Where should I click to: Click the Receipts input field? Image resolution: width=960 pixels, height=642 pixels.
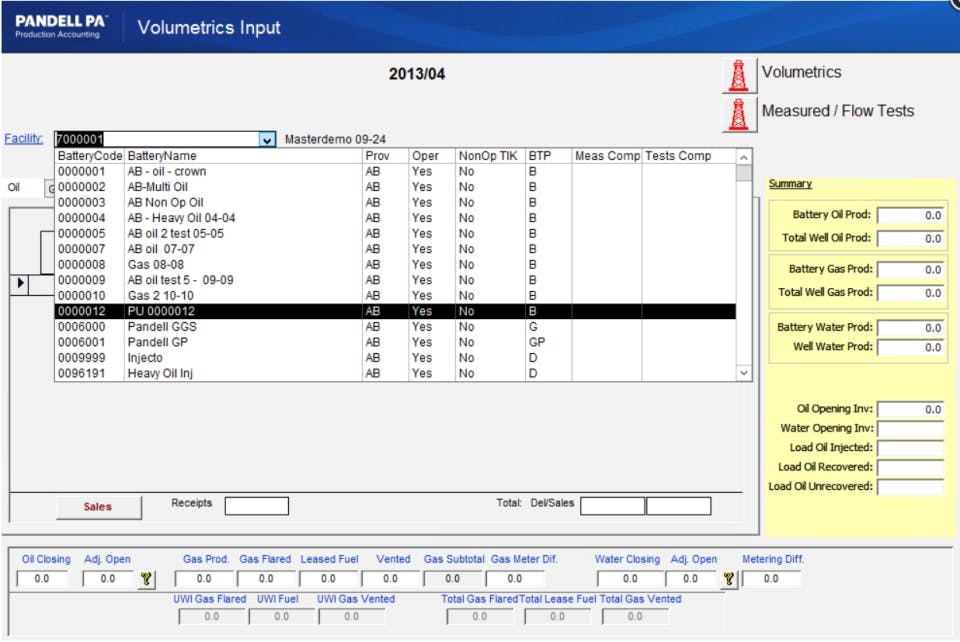(x=257, y=506)
